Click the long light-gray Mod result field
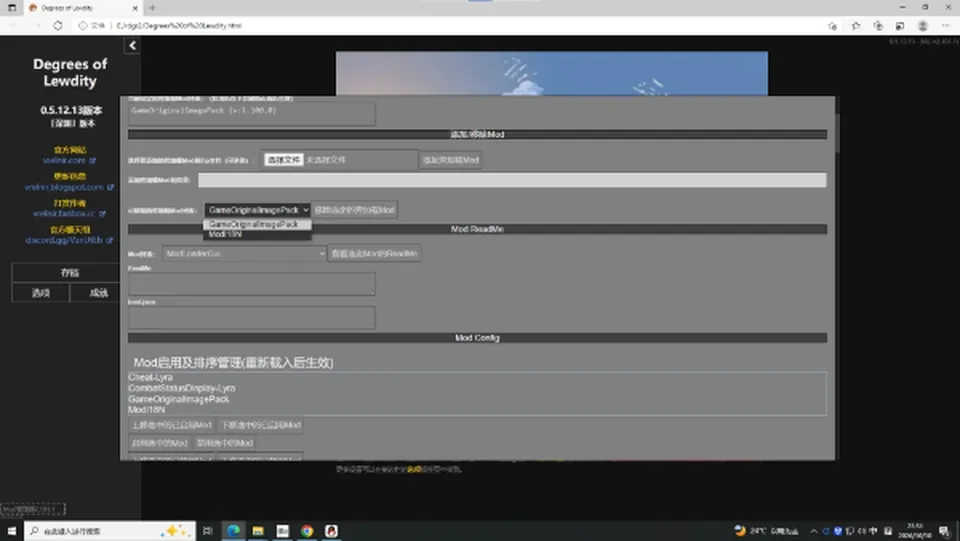 [512, 180]
